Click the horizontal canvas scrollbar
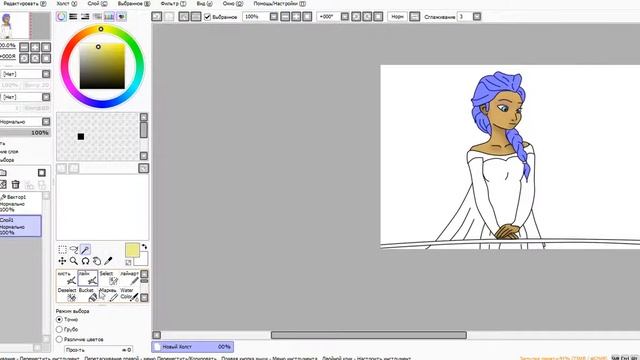 point(369,335)
